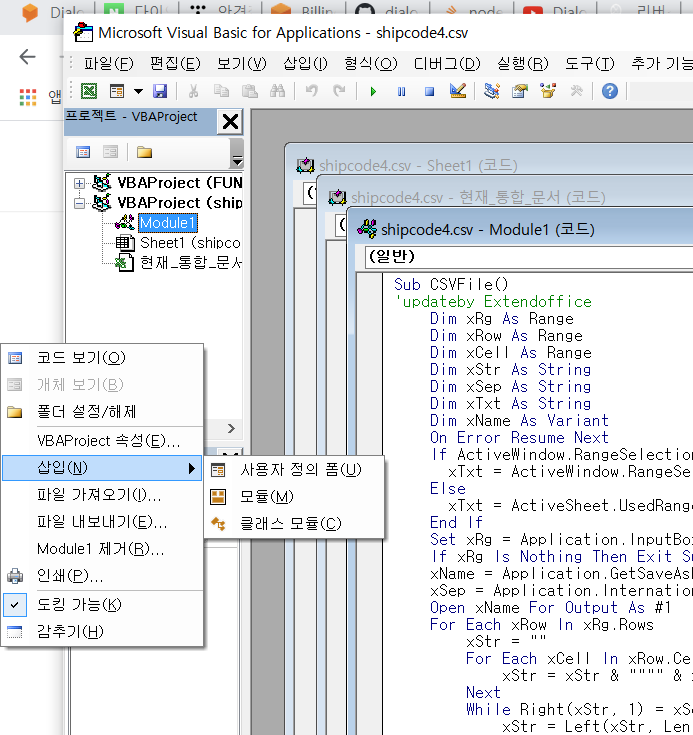Expand 삽입(N) submenu in context menu
Viewport: 693px width, 735px height.
[102, 468]
